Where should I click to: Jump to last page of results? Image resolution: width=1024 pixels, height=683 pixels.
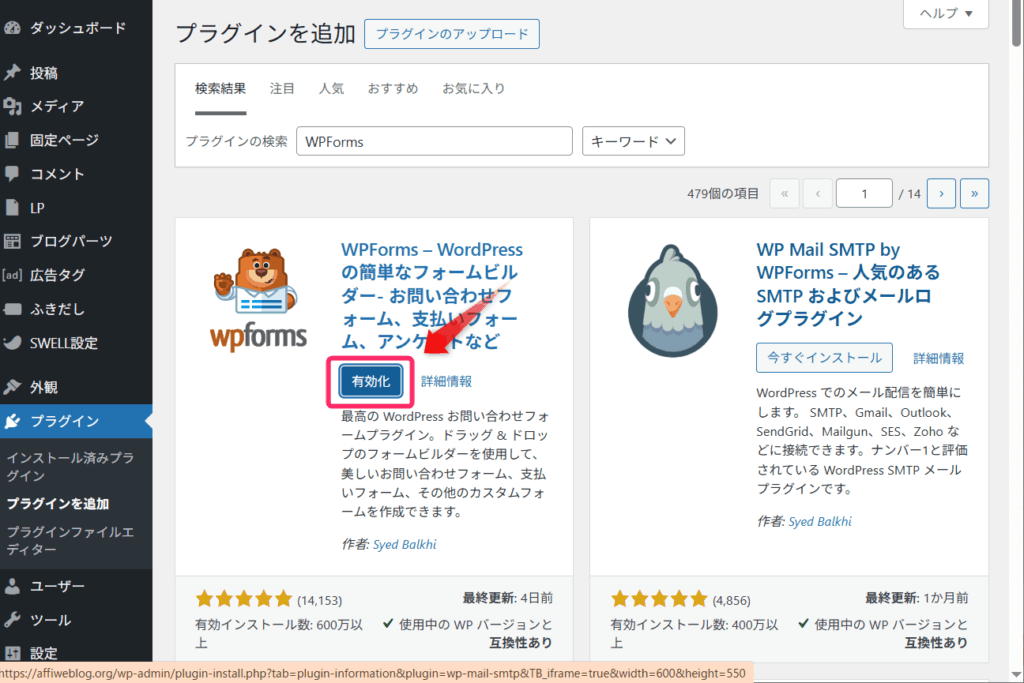pos(974,193)
